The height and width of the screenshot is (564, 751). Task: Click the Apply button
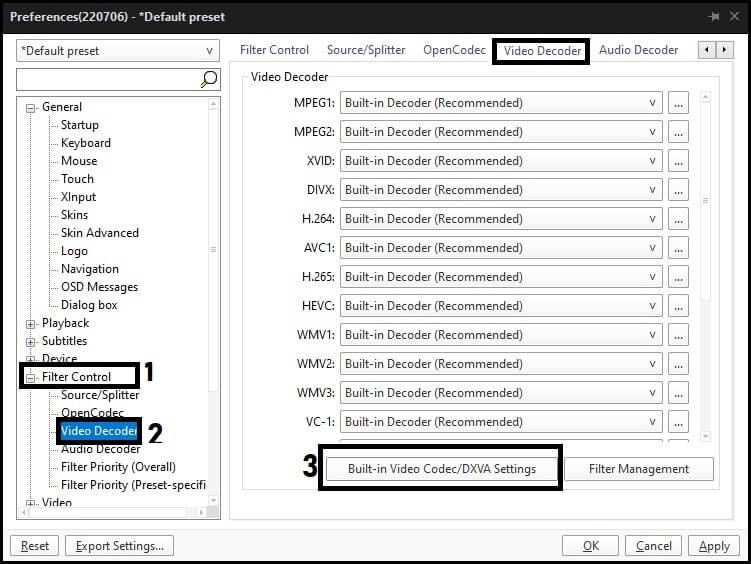click(714, 546)
